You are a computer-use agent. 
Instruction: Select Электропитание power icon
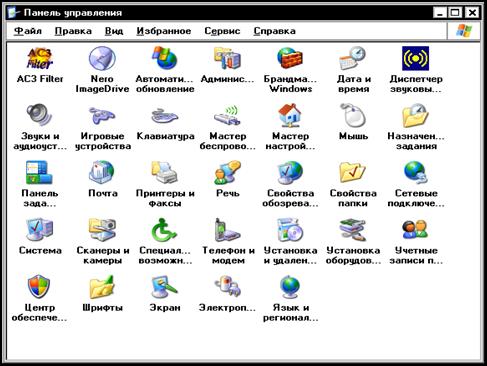[x=227, y=287]
